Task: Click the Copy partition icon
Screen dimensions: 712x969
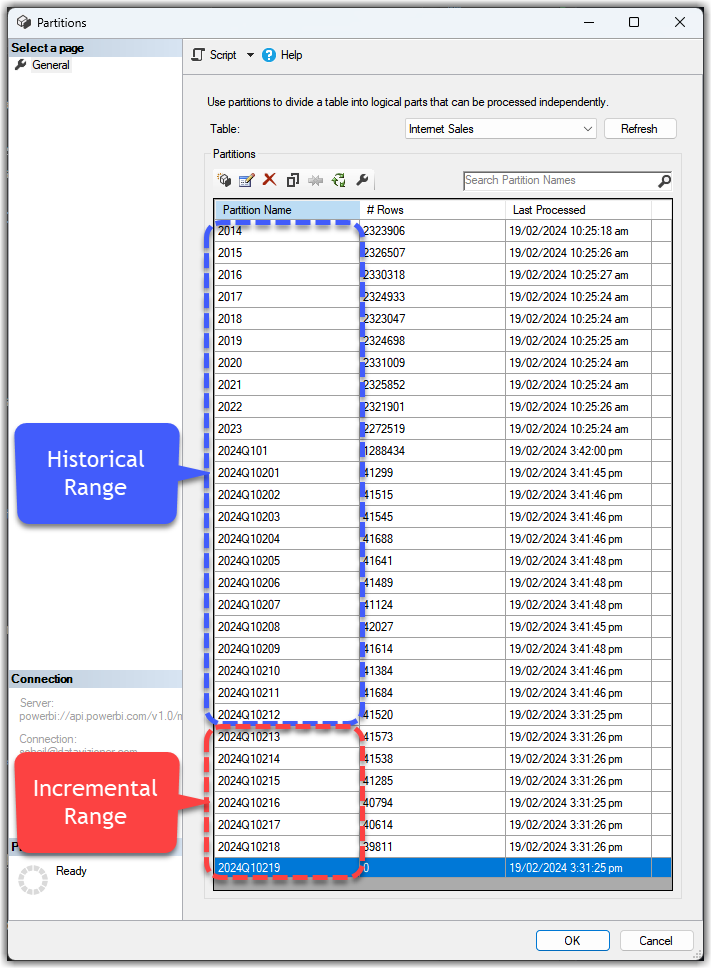Action: (x=293, y=180)
